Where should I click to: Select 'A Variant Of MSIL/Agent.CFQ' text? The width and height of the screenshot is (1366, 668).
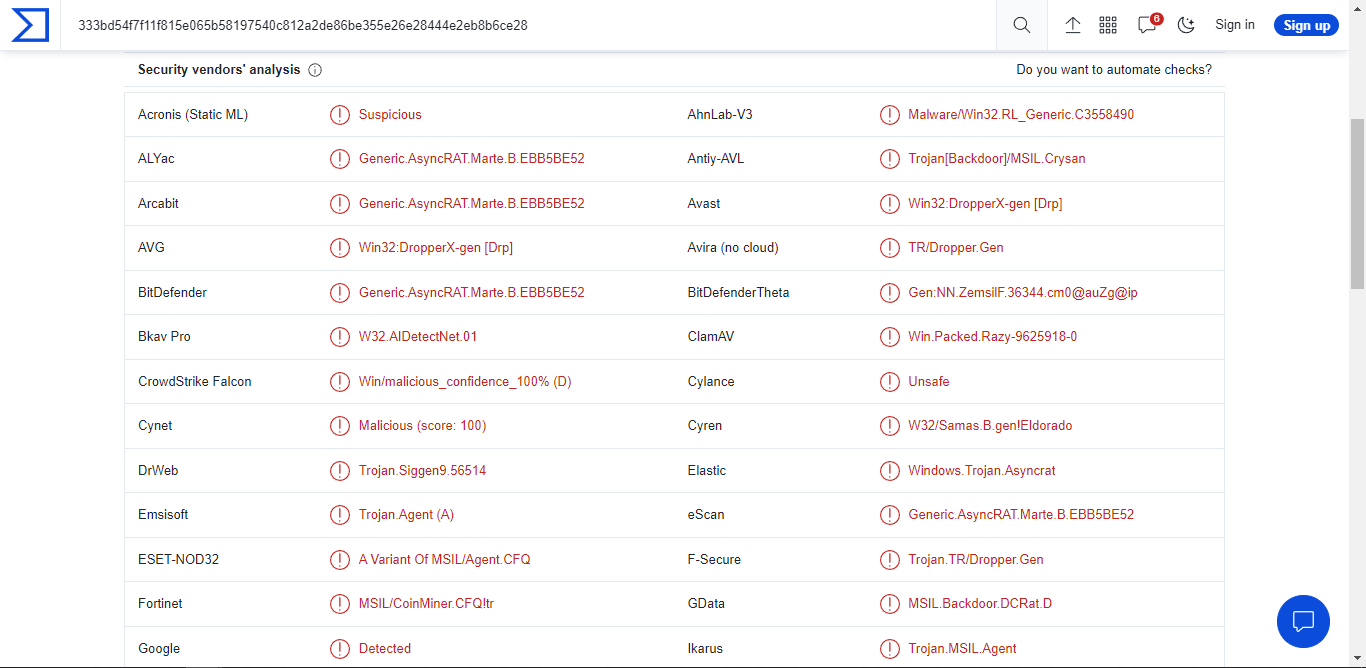point(445,560)
